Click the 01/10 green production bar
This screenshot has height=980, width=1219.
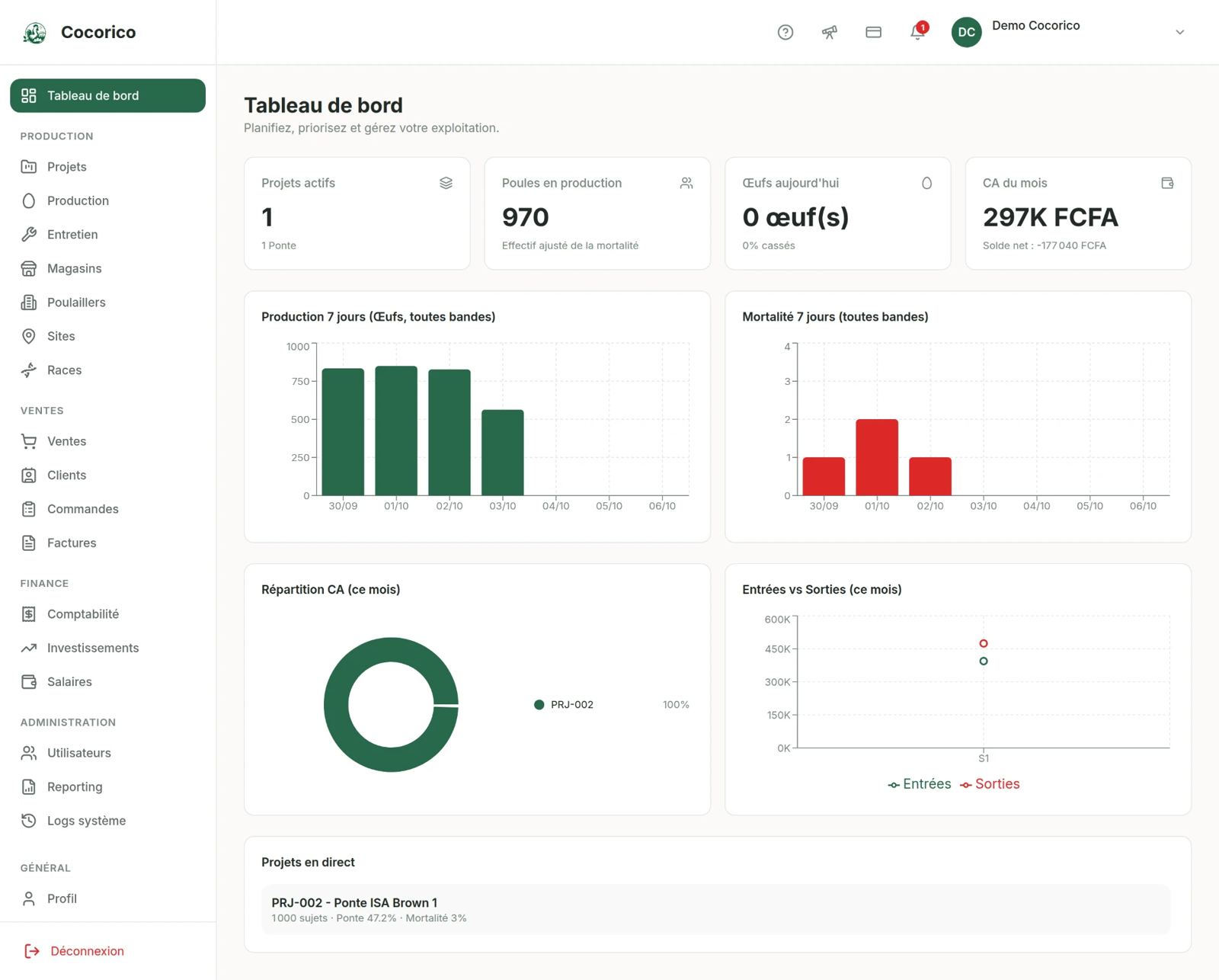pos(396,431)
